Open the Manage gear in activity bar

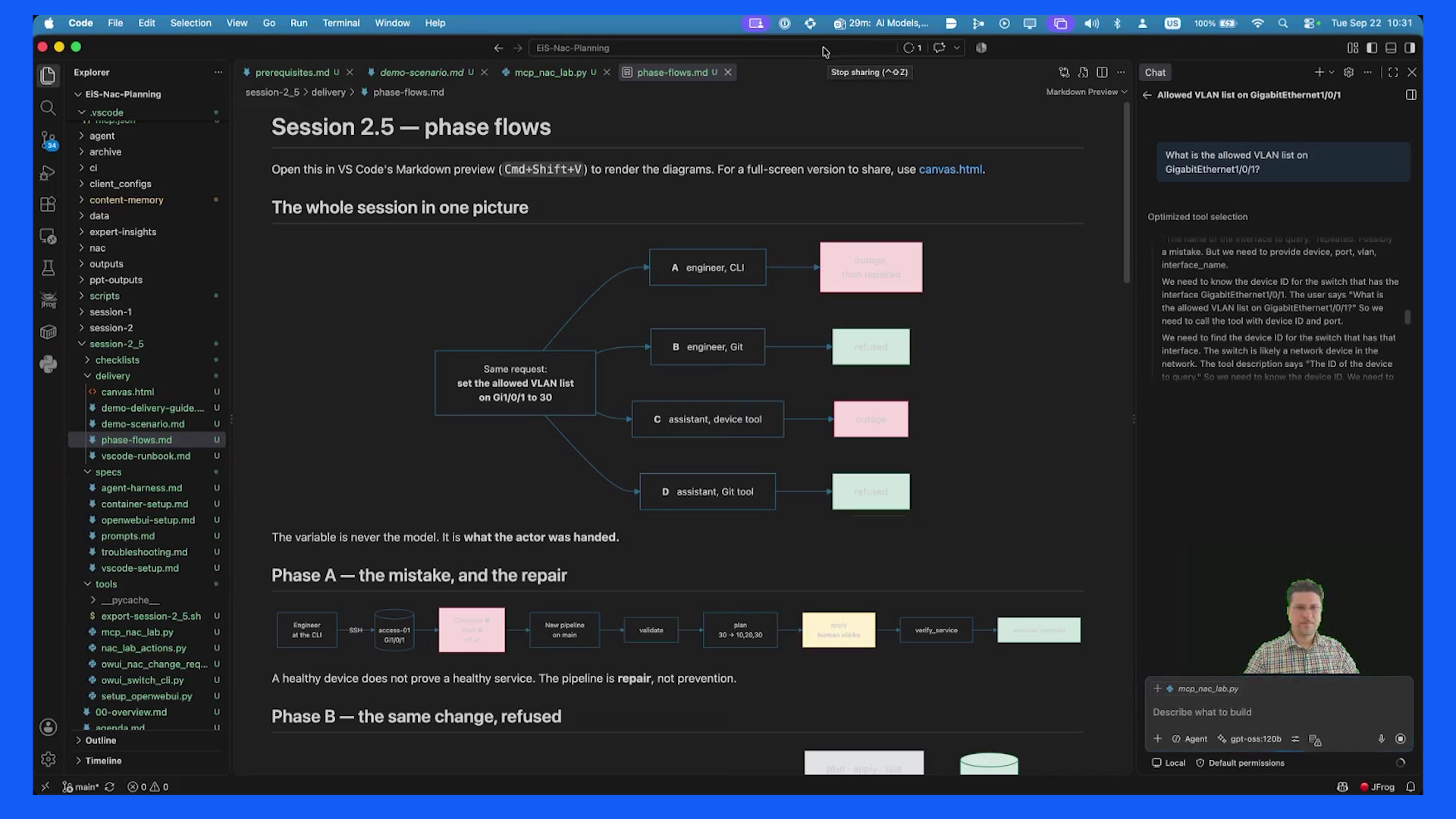48,759
